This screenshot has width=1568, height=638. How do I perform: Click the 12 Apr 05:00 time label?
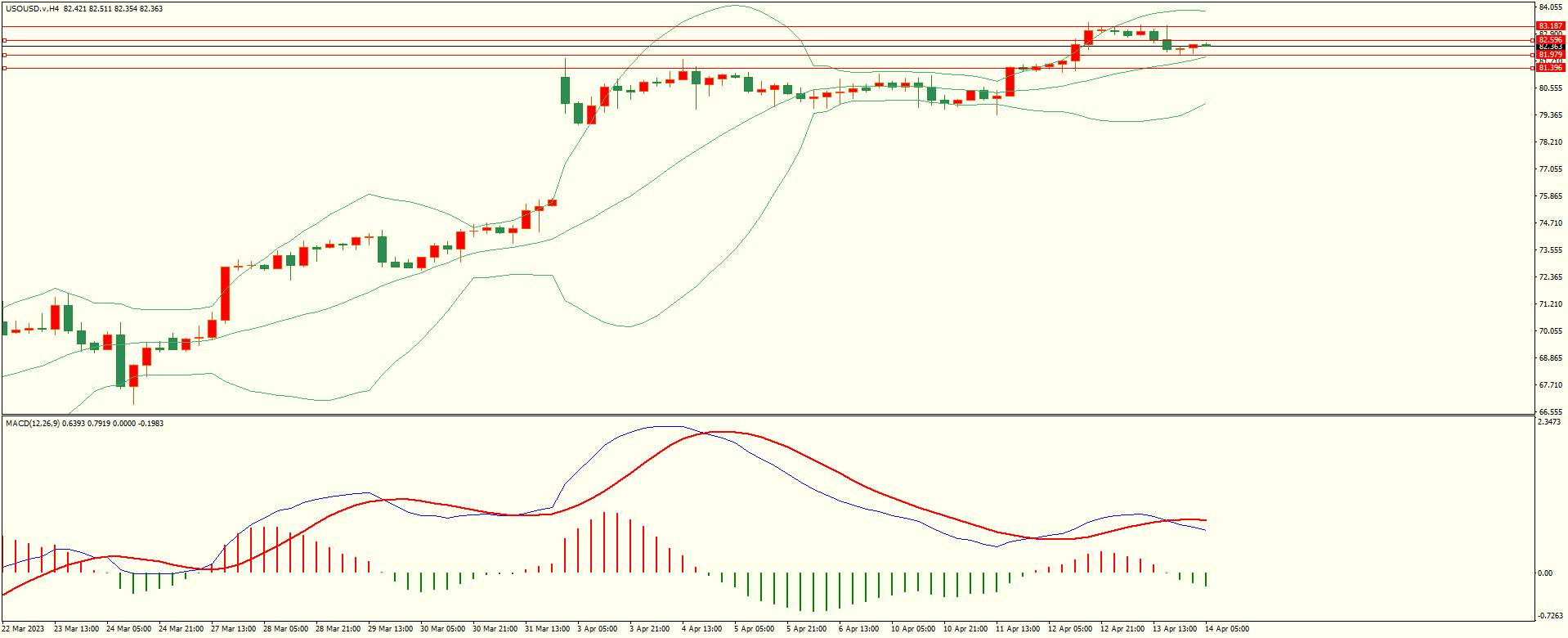pos(1070,629)
